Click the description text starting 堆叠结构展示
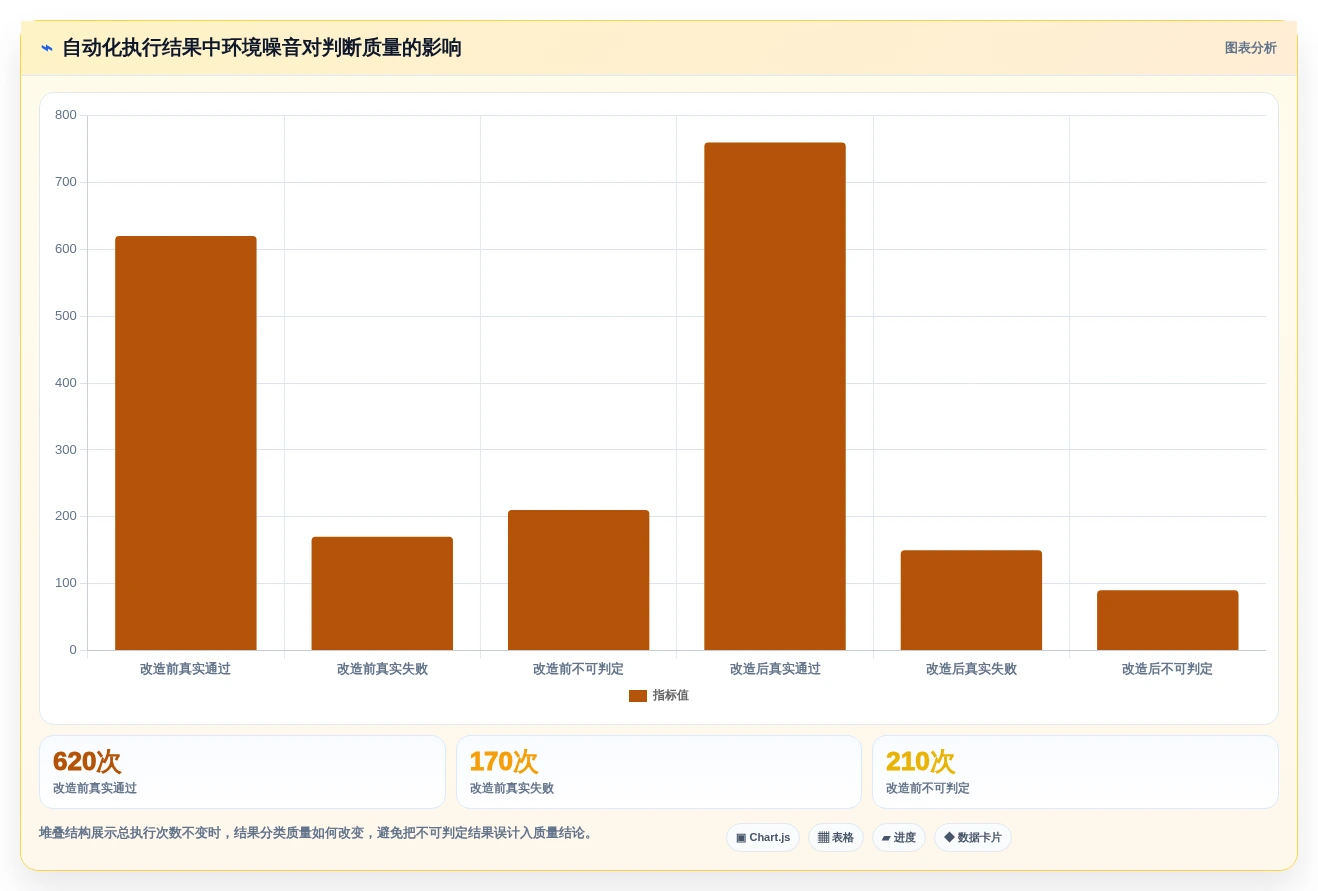The width and height of the screenshot is (1318, 891). 318,833
